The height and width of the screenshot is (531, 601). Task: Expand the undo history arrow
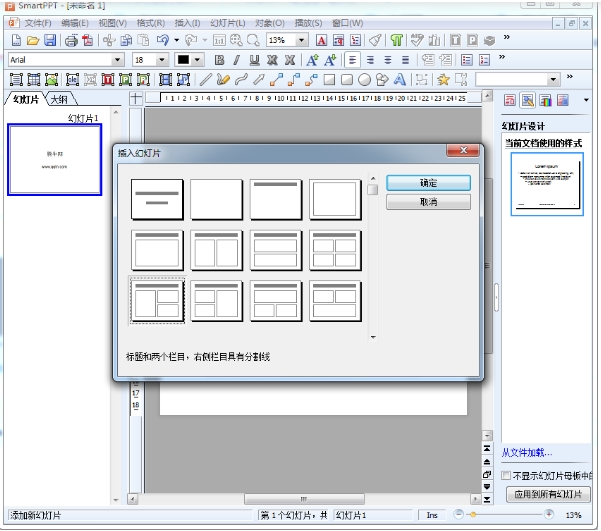(177, 40)
